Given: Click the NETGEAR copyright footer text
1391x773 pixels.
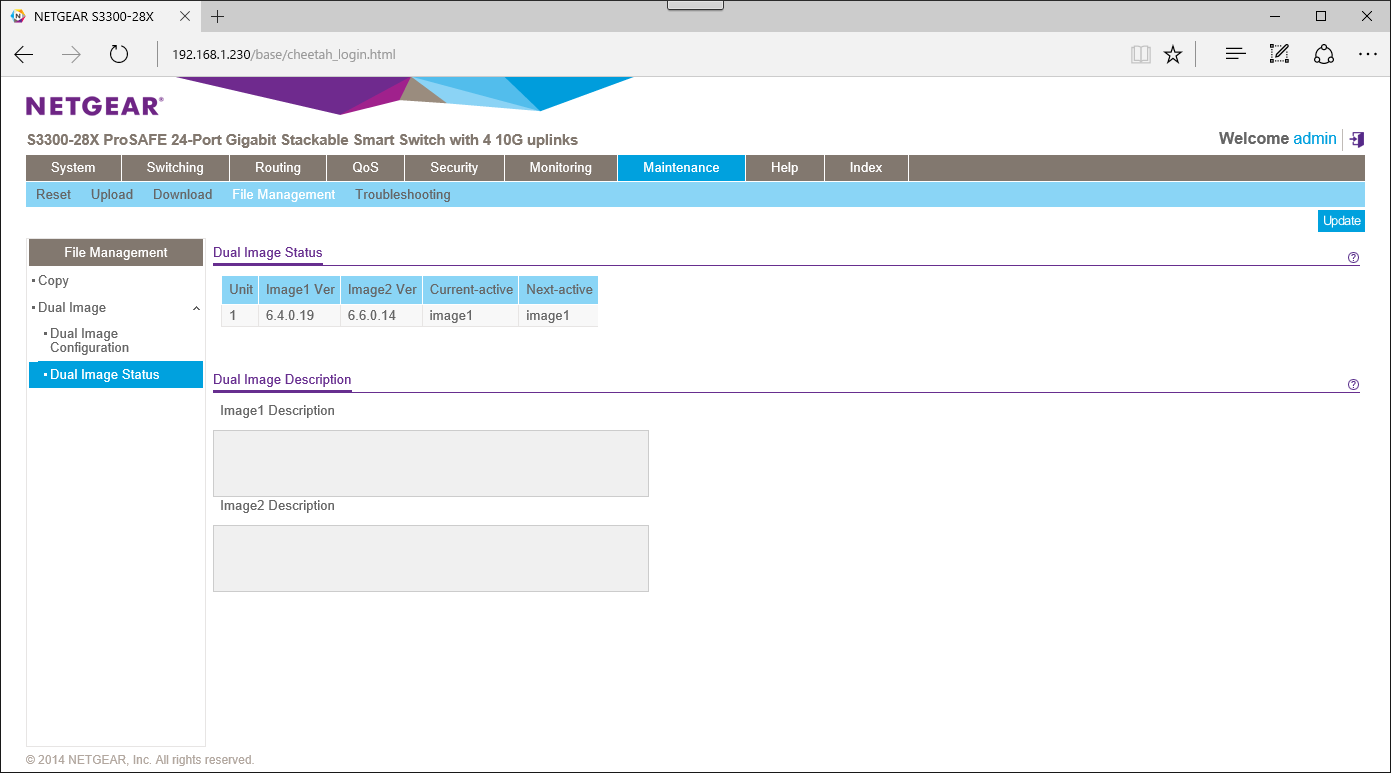Looking at the screenshot, I should [140, 760].
